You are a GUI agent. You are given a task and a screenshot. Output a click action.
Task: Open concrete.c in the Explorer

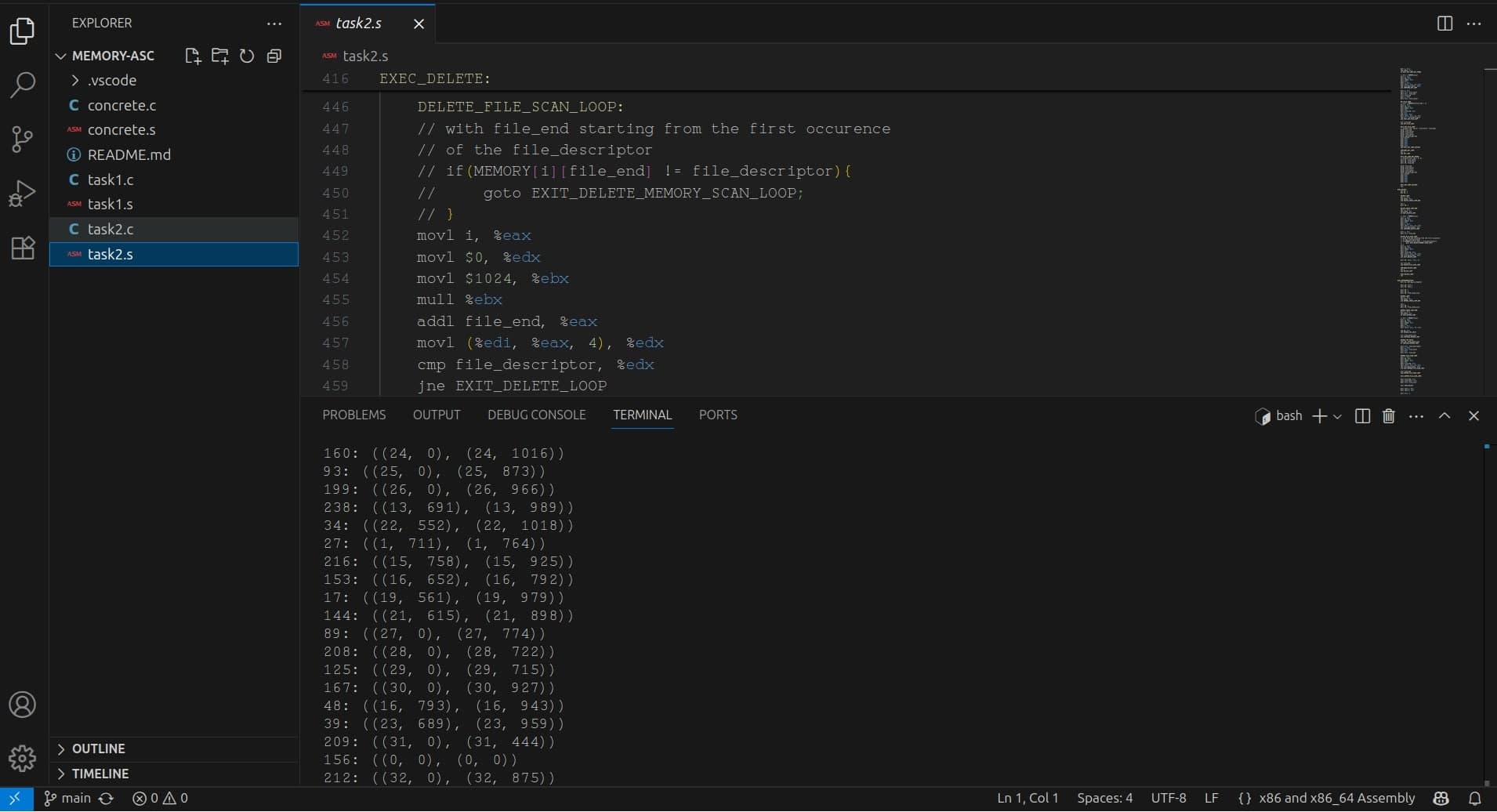[x=174, y=105]
